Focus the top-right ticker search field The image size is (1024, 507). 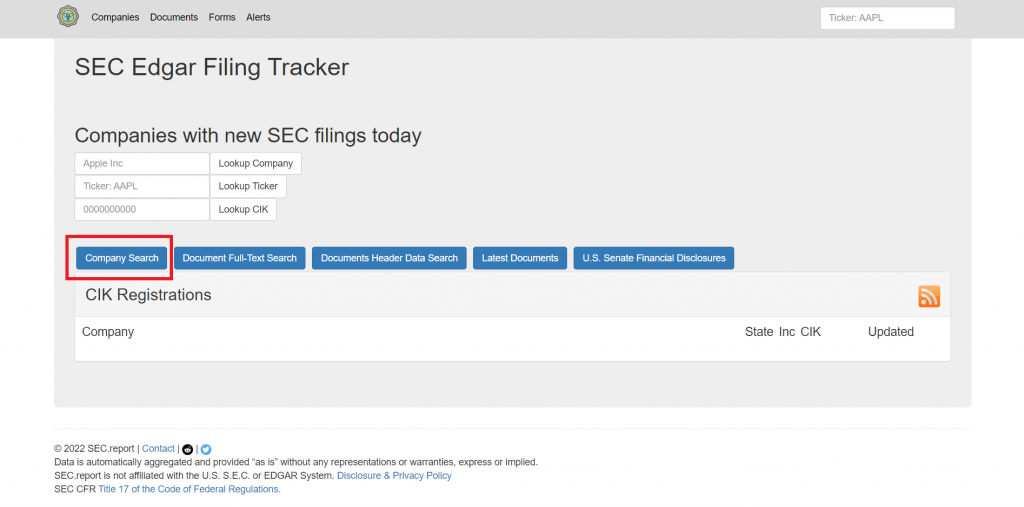pos(887,18)
